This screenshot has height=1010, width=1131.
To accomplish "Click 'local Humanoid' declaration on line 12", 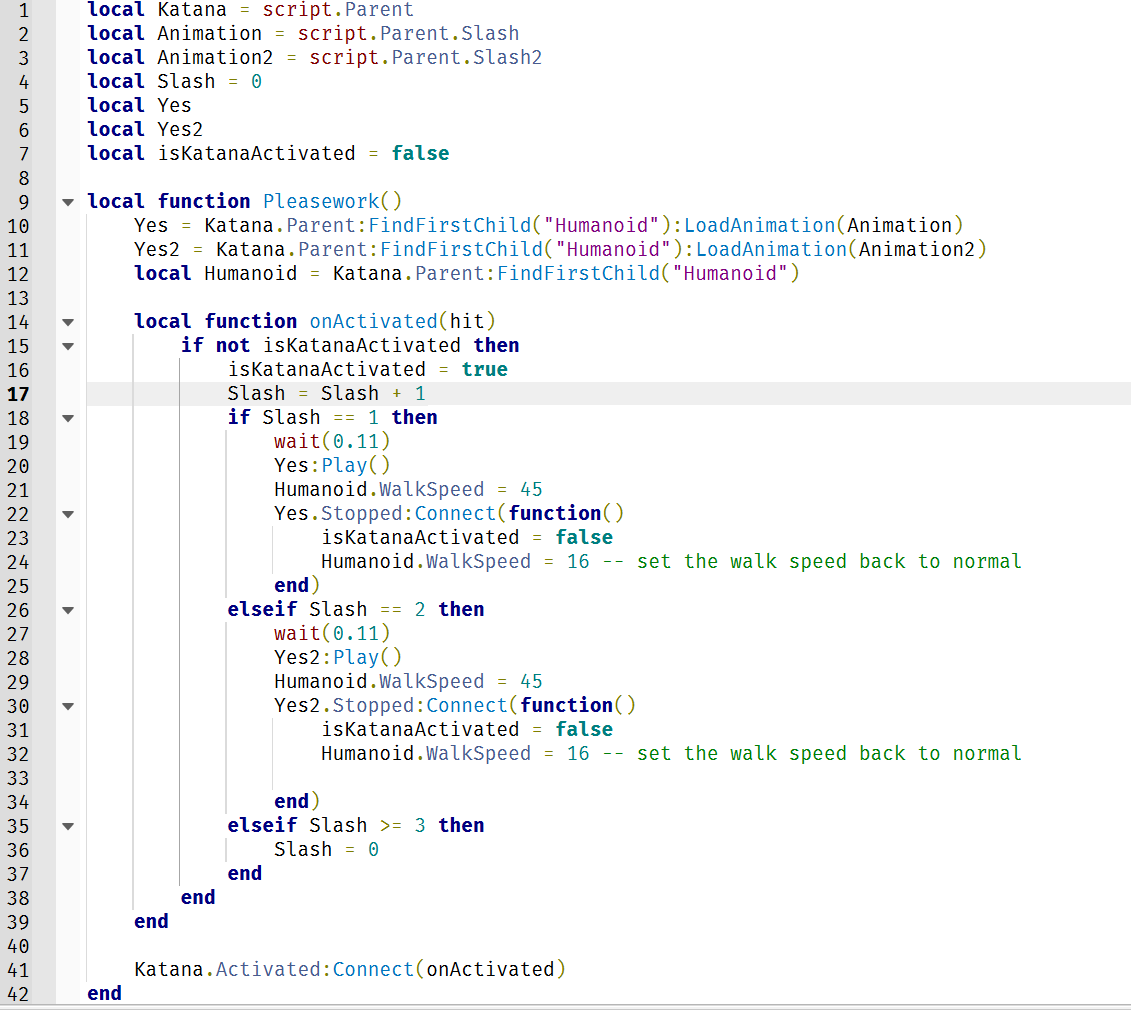I will click(x=215, y=273).
